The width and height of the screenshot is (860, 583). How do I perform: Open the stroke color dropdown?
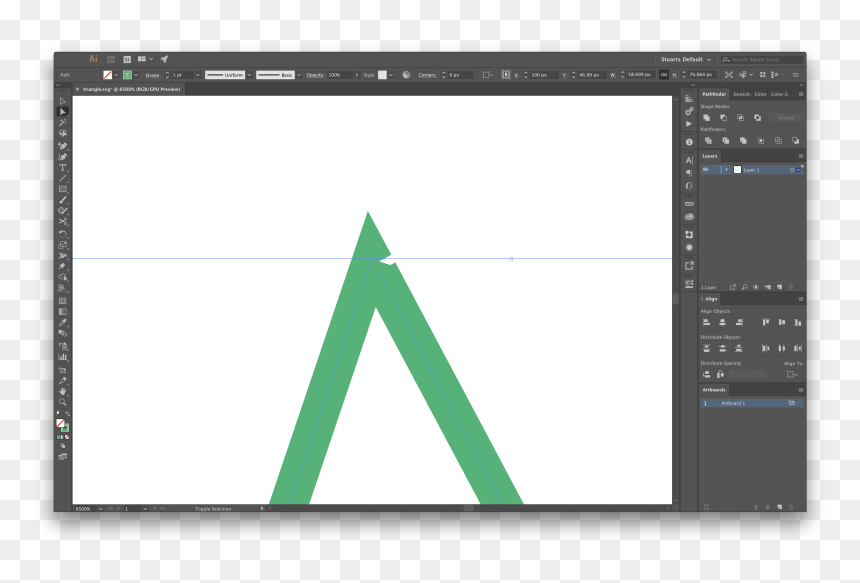click(136, 75)
